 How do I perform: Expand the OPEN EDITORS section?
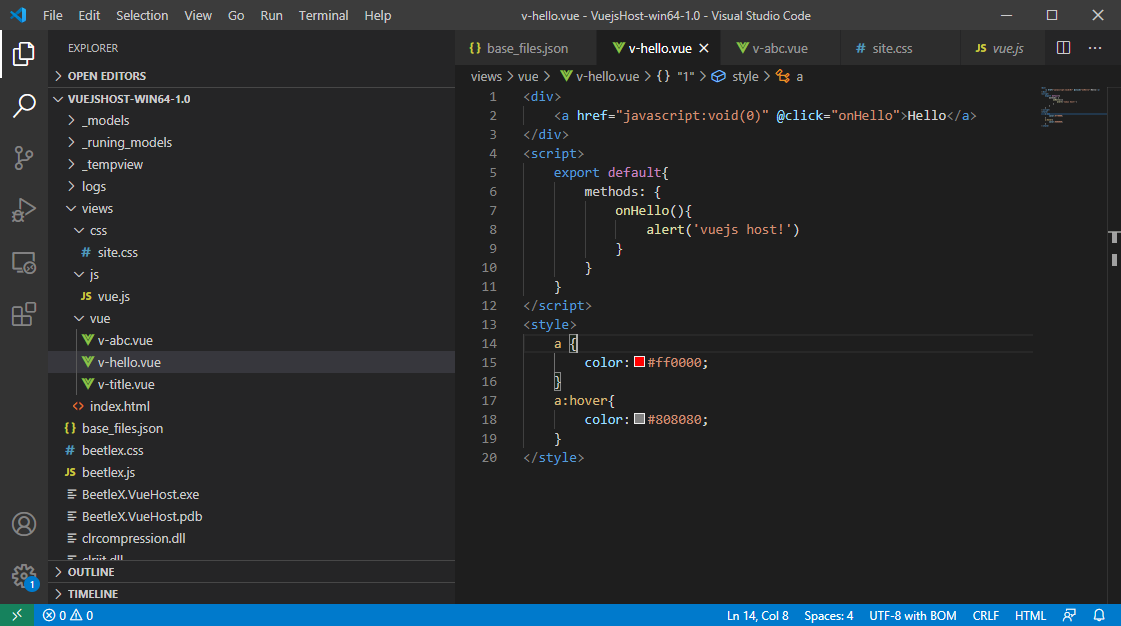(251, 76)
